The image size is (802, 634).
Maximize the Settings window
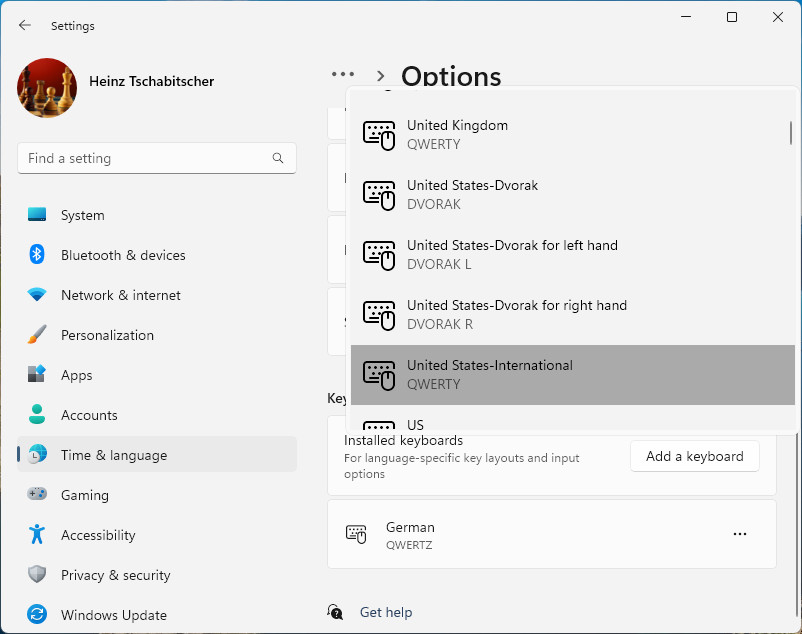732,17
